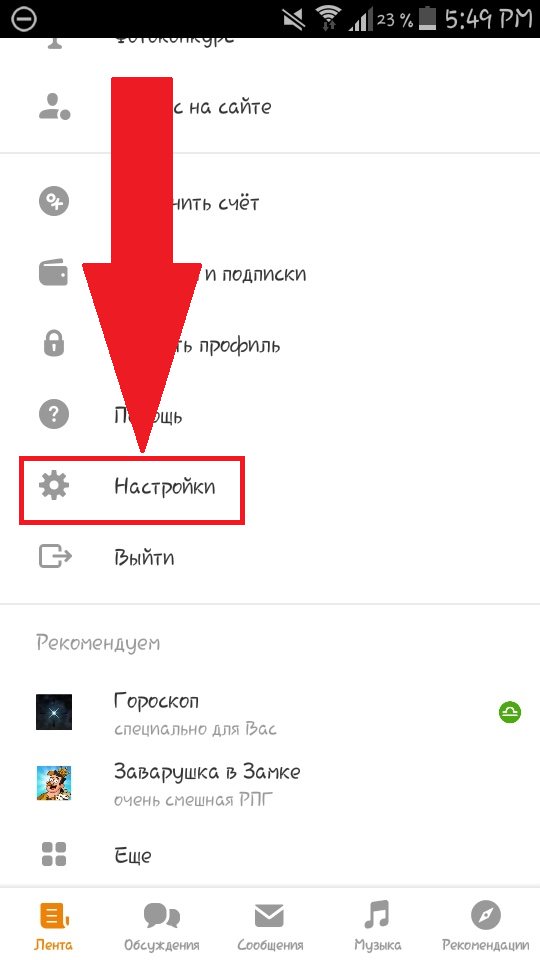Open the Гороскоп thumbnail image
The image size is (540, 960).
(54, 712)
